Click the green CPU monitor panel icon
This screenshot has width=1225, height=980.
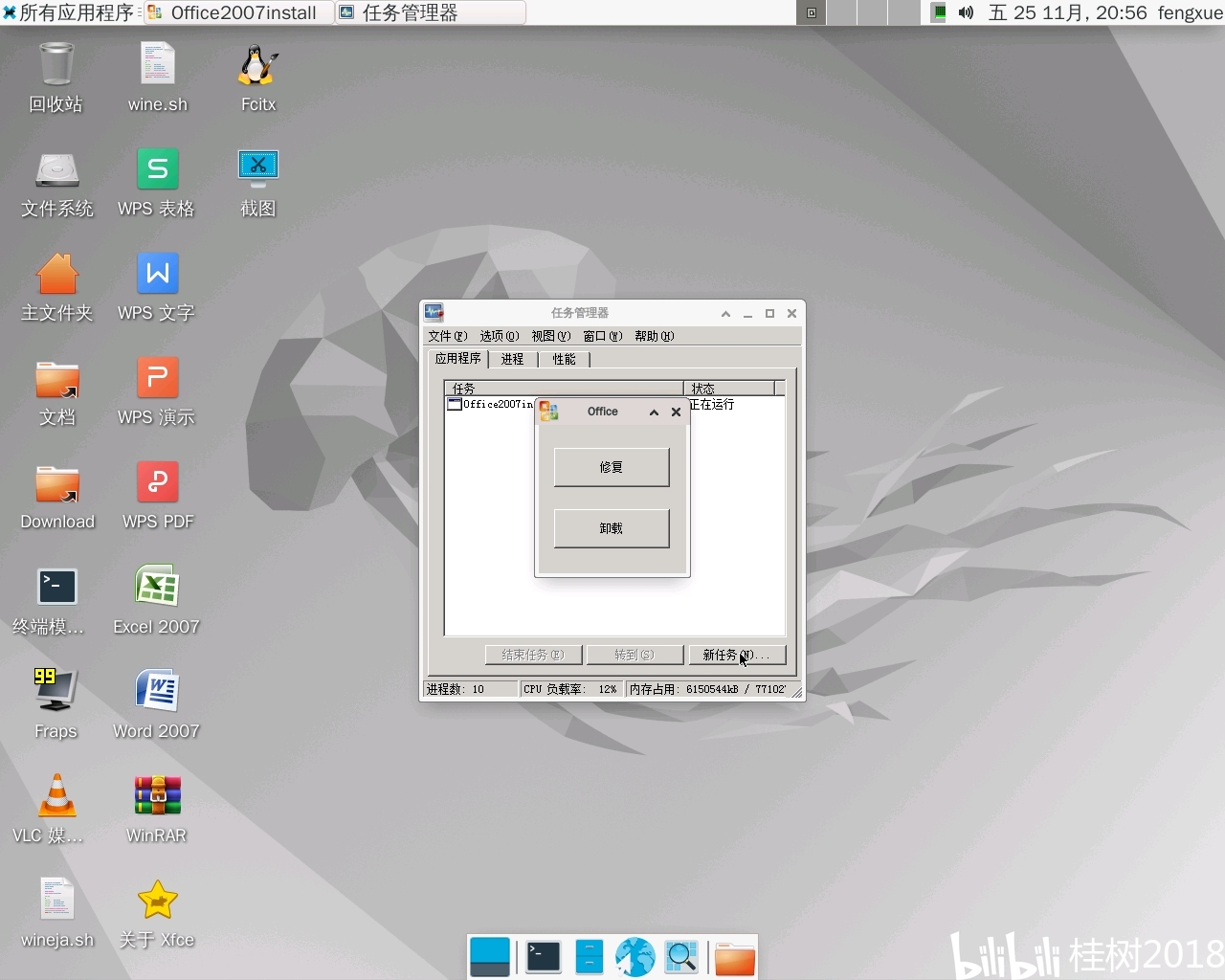coord(939,12)
